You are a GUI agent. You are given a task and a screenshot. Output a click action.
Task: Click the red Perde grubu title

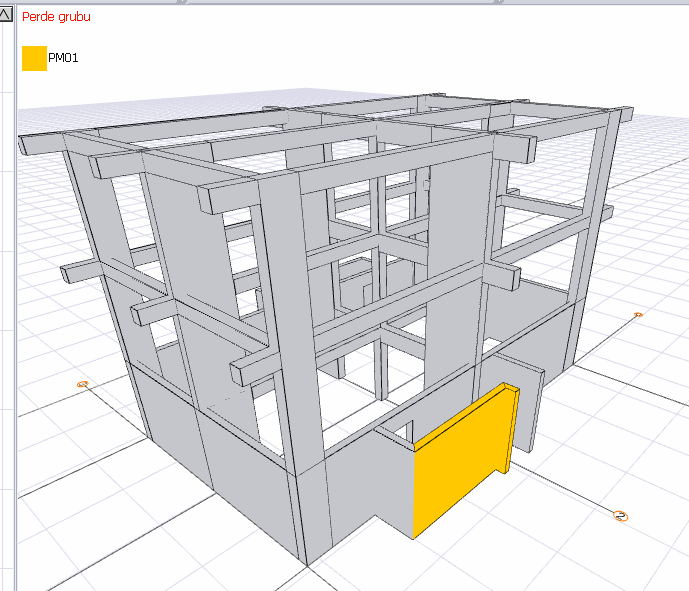[56, 17]
